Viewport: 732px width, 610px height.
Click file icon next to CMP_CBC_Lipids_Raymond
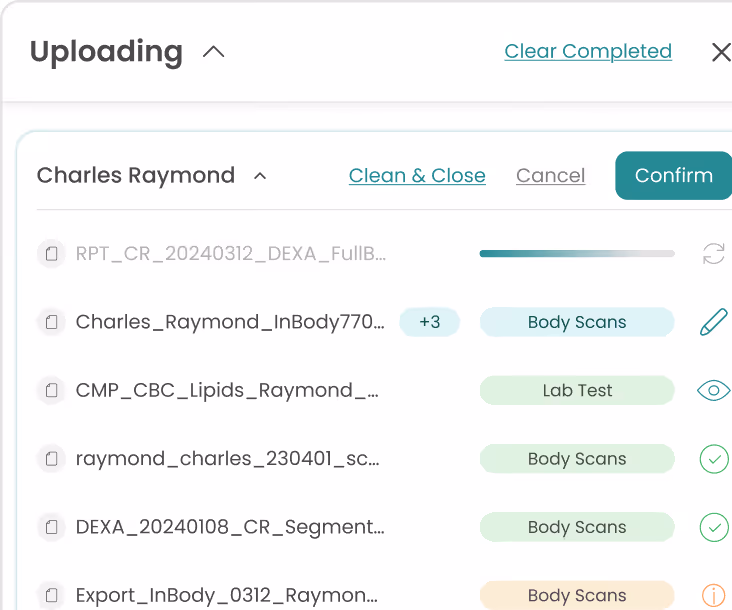51,390
